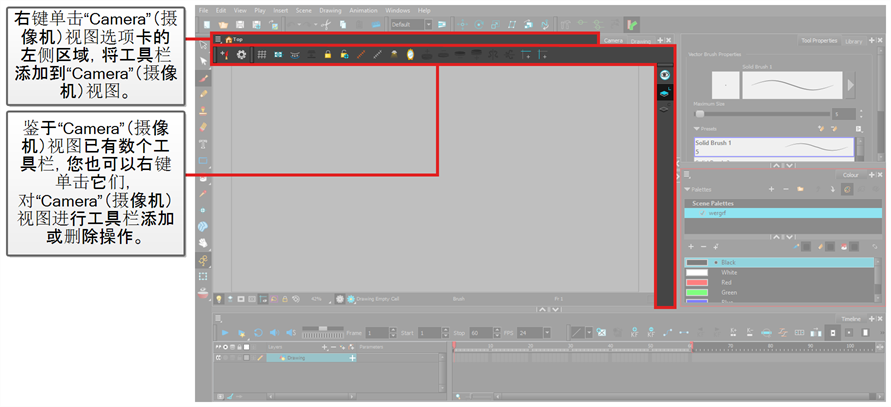This screenshot has width=891, height=407.
Task: Switch to the Library tab
Action: 853,41
